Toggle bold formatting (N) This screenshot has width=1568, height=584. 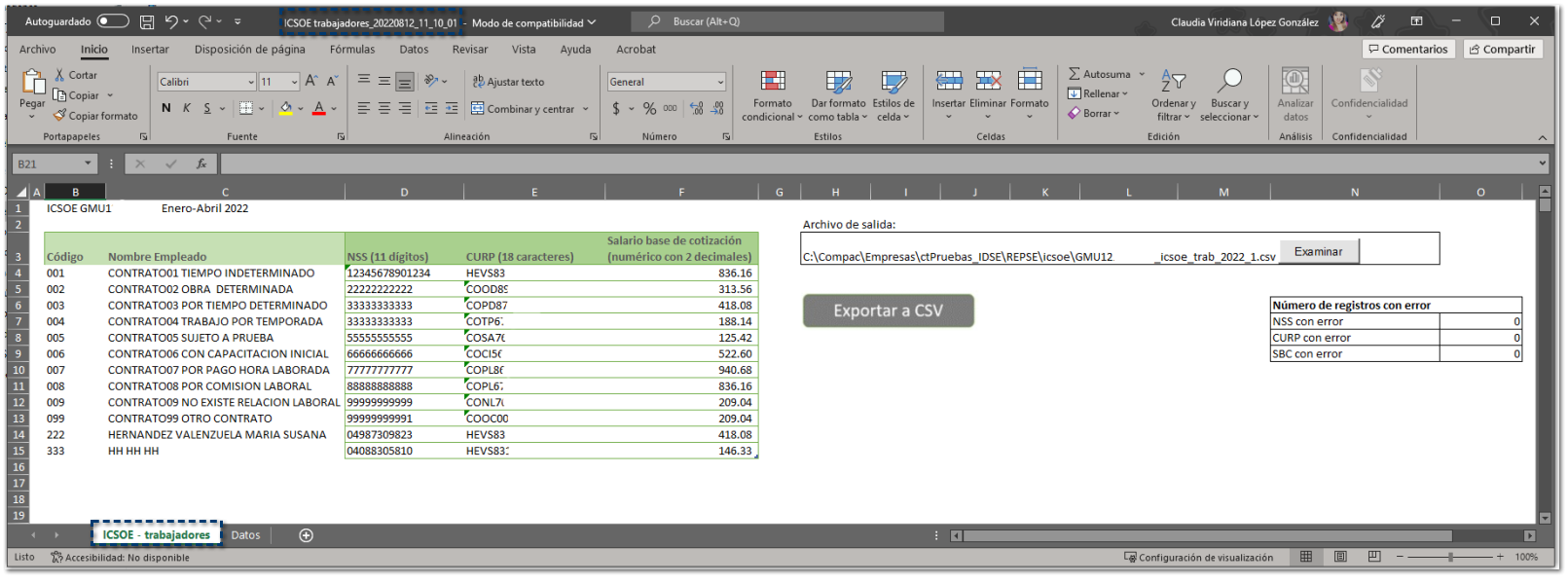(166, 108)
